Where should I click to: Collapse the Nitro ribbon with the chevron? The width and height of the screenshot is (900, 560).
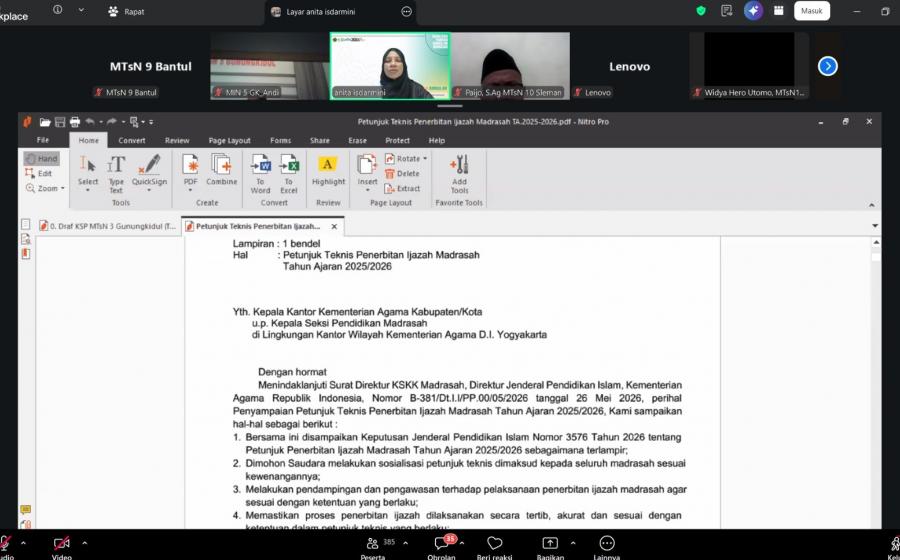[x=871, y=205]
